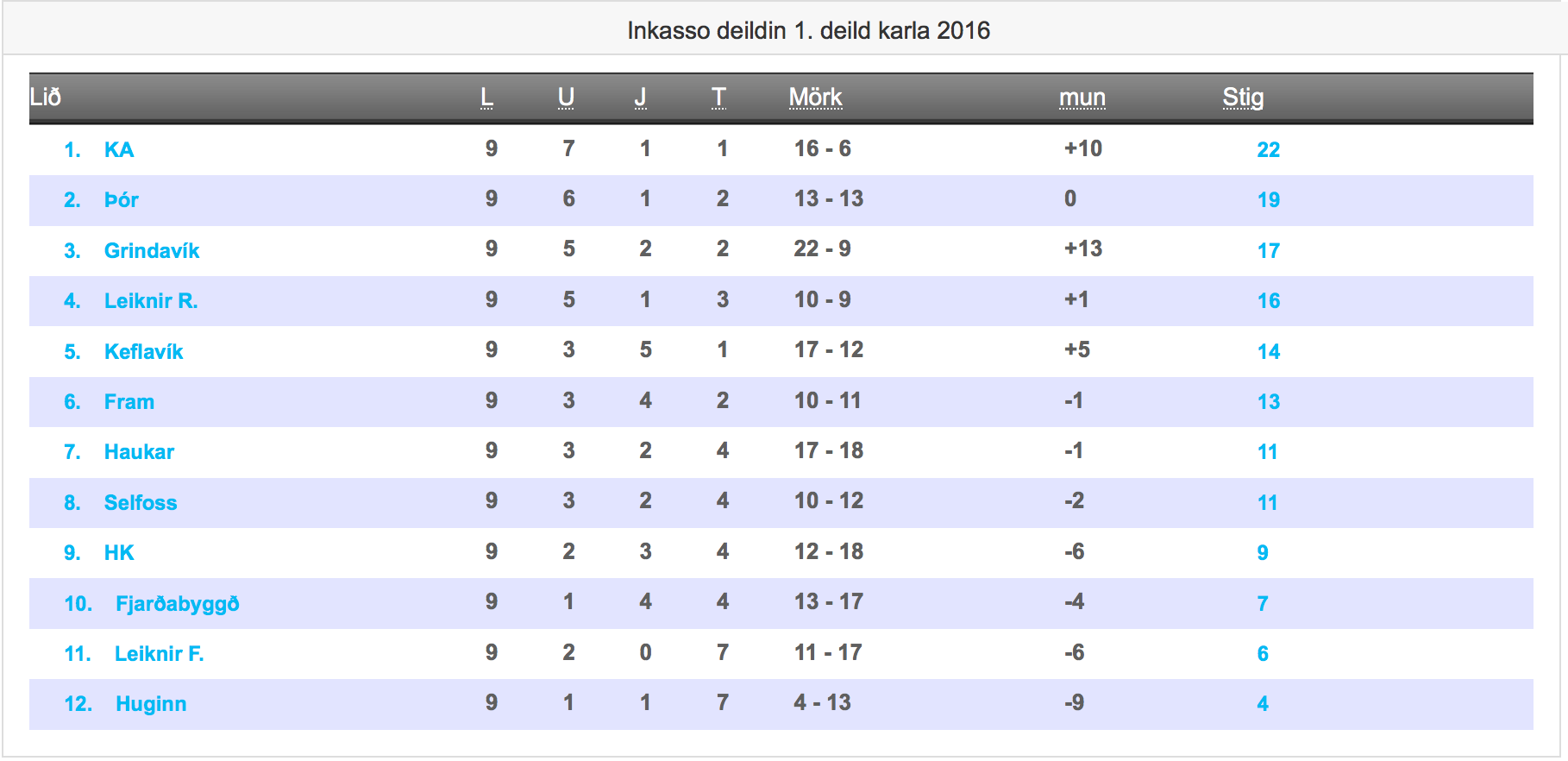
Task: Select Haukar team link
Action: coord(139,452)
